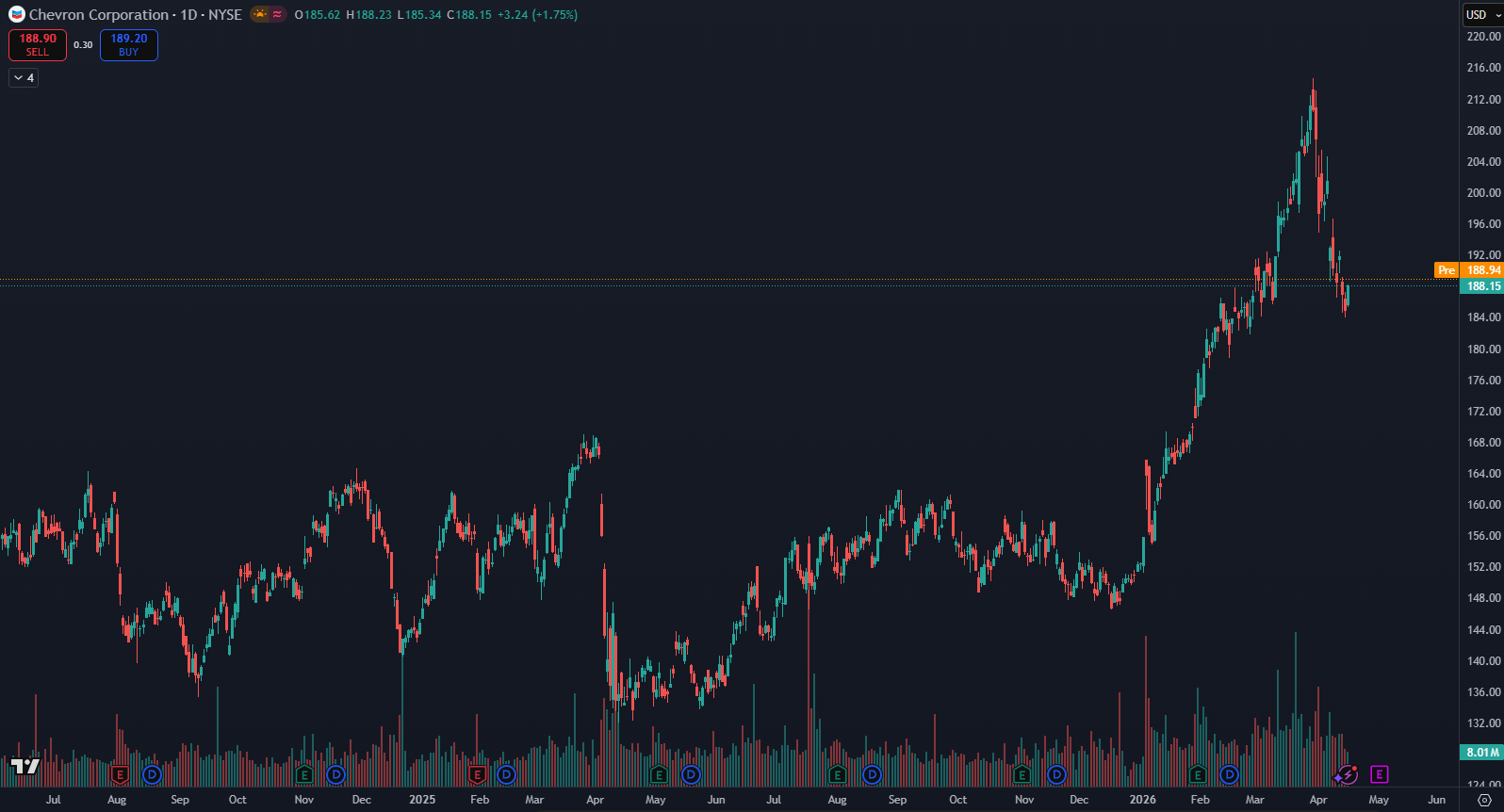Open the dividend marker between Feb and Mar 2025
Image resolution: width=1504 pixels, height=812 pixels.
[506, 775]
